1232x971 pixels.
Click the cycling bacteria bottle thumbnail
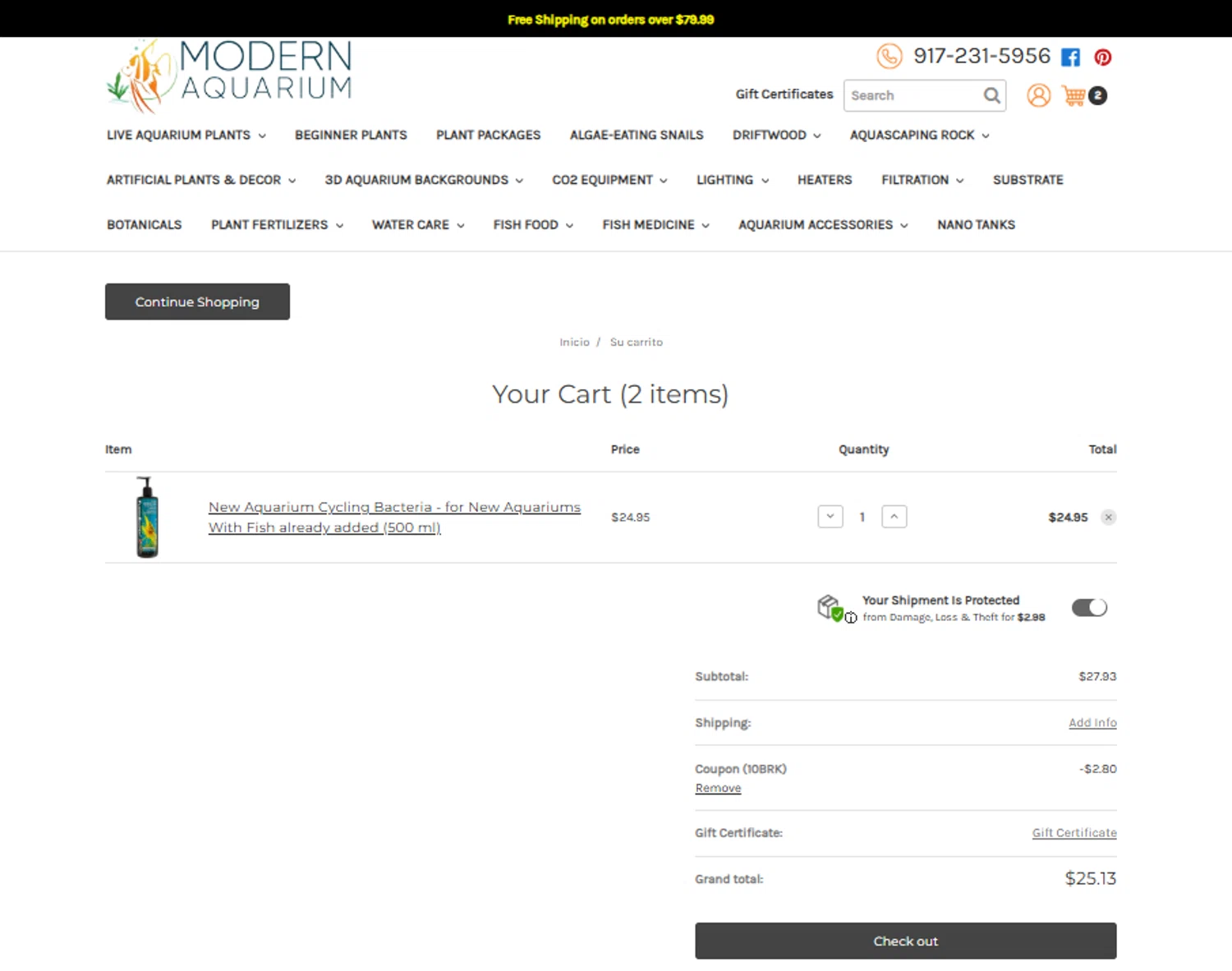coord(147,517)
